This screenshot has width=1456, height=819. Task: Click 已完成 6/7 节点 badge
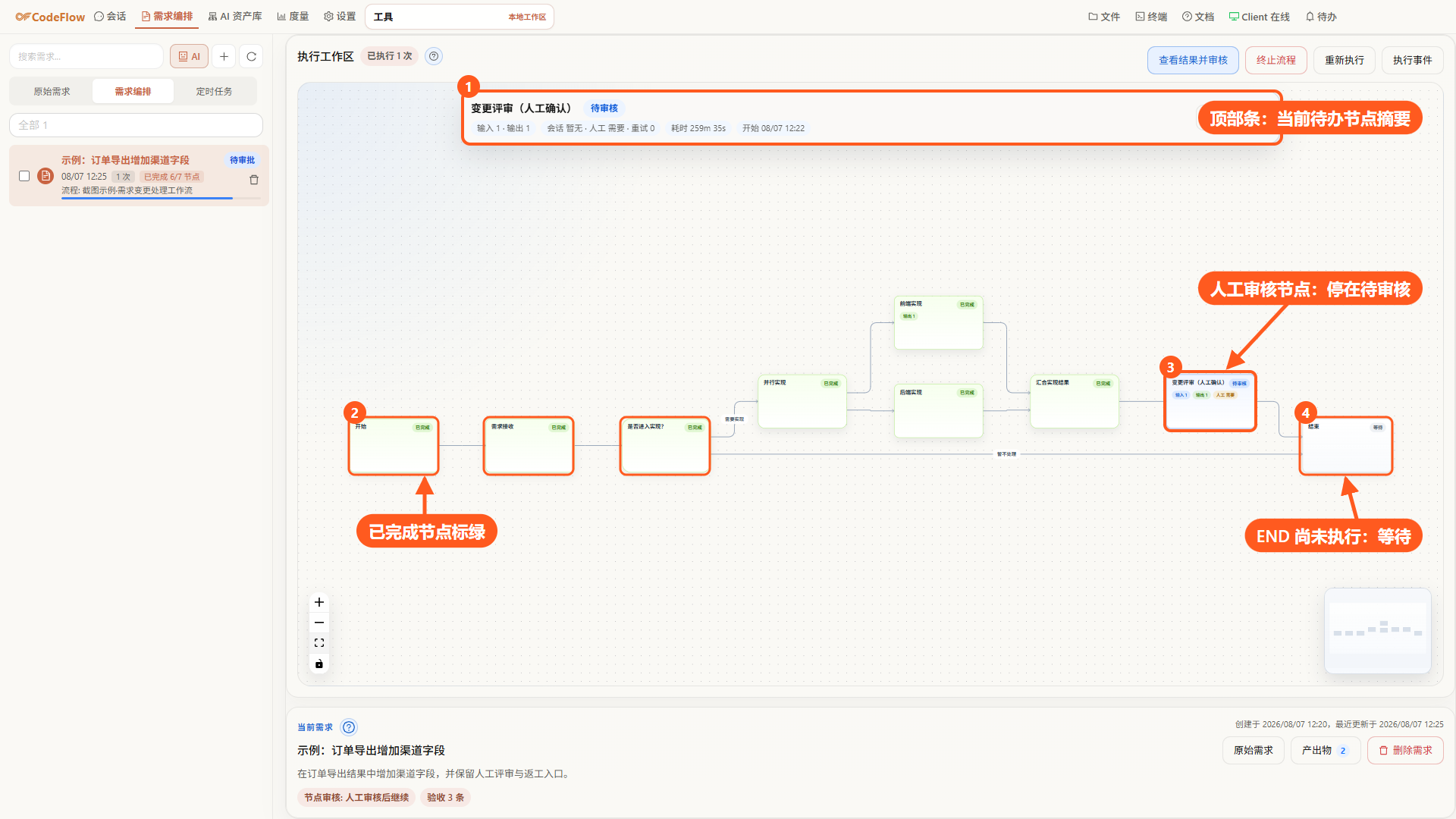pyautogui.click(x=171, y=177)
